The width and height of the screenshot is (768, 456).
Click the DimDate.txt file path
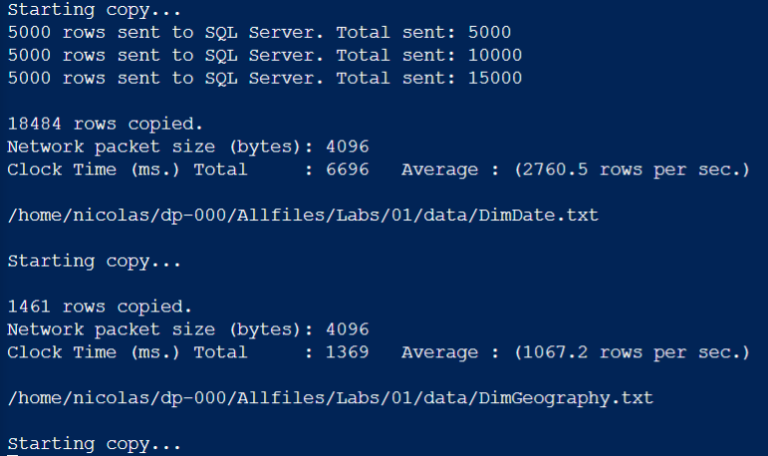point(302,215)
